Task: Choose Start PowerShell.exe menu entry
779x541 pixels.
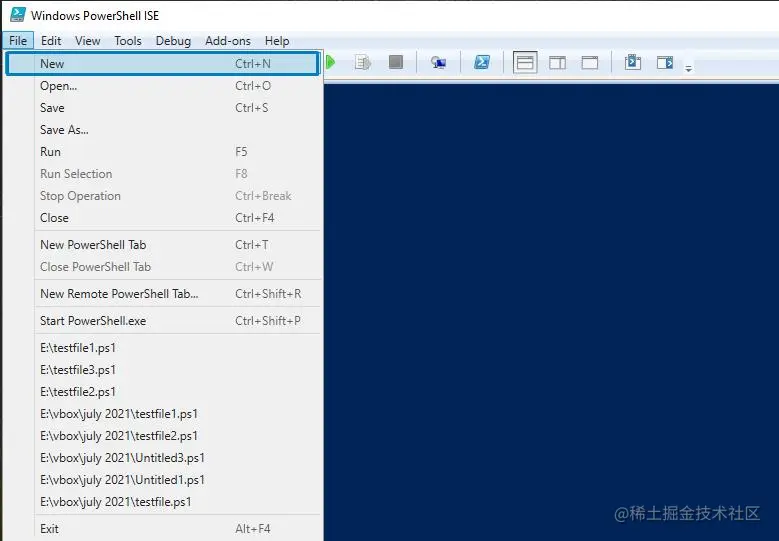Action: point(162,320)
